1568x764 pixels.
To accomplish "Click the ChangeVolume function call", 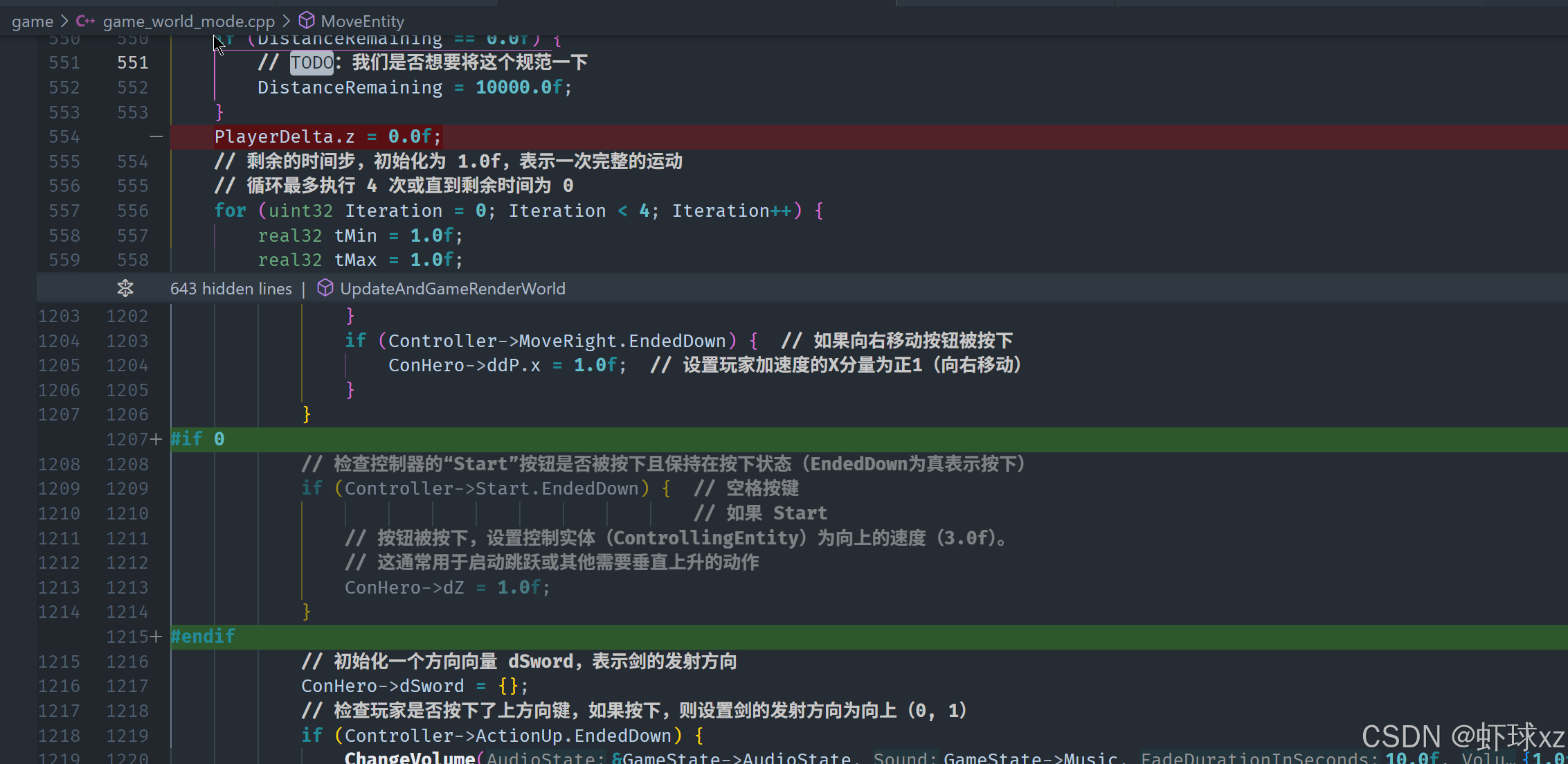I will [x=410, y=758].
